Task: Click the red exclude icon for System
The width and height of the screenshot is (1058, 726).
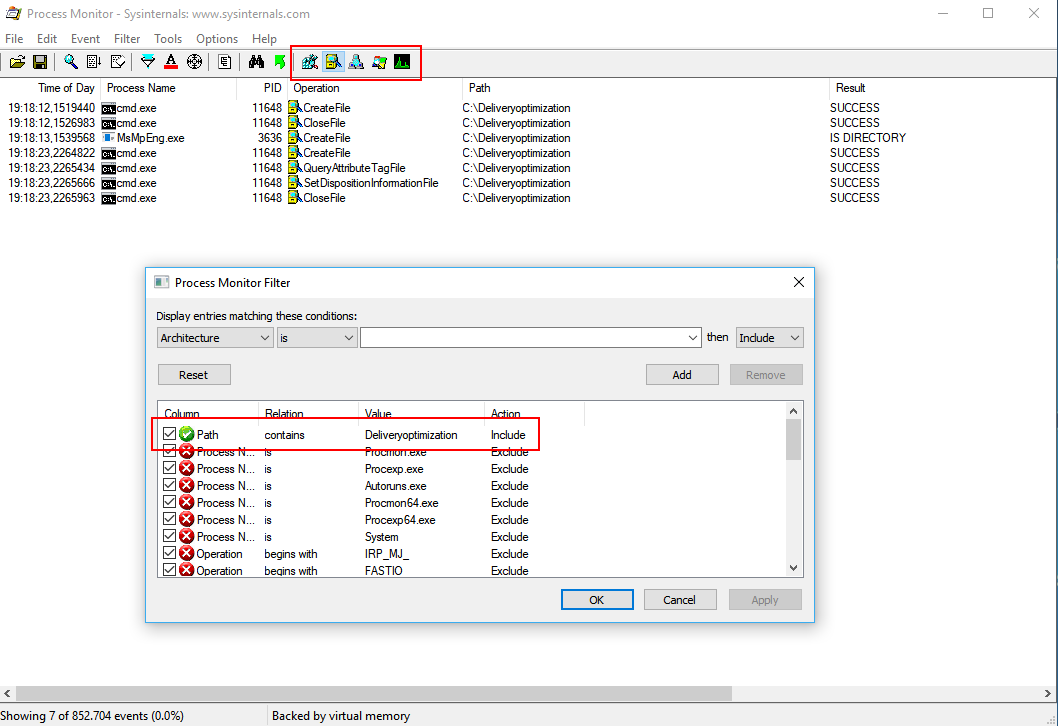Action: [187, 536]
